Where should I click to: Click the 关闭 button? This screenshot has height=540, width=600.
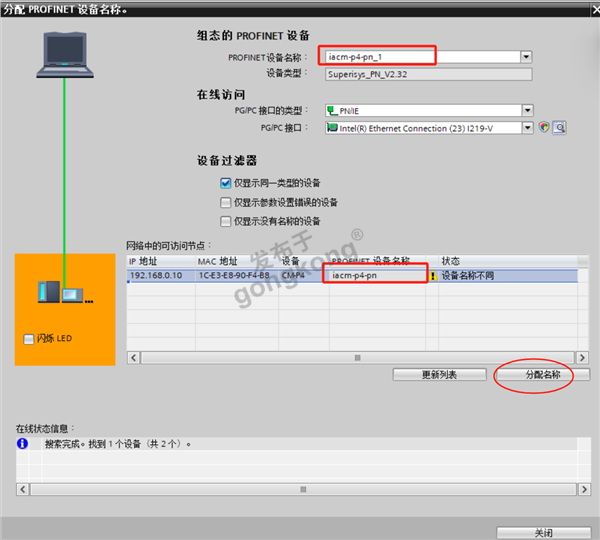click(x=544, y=533)
